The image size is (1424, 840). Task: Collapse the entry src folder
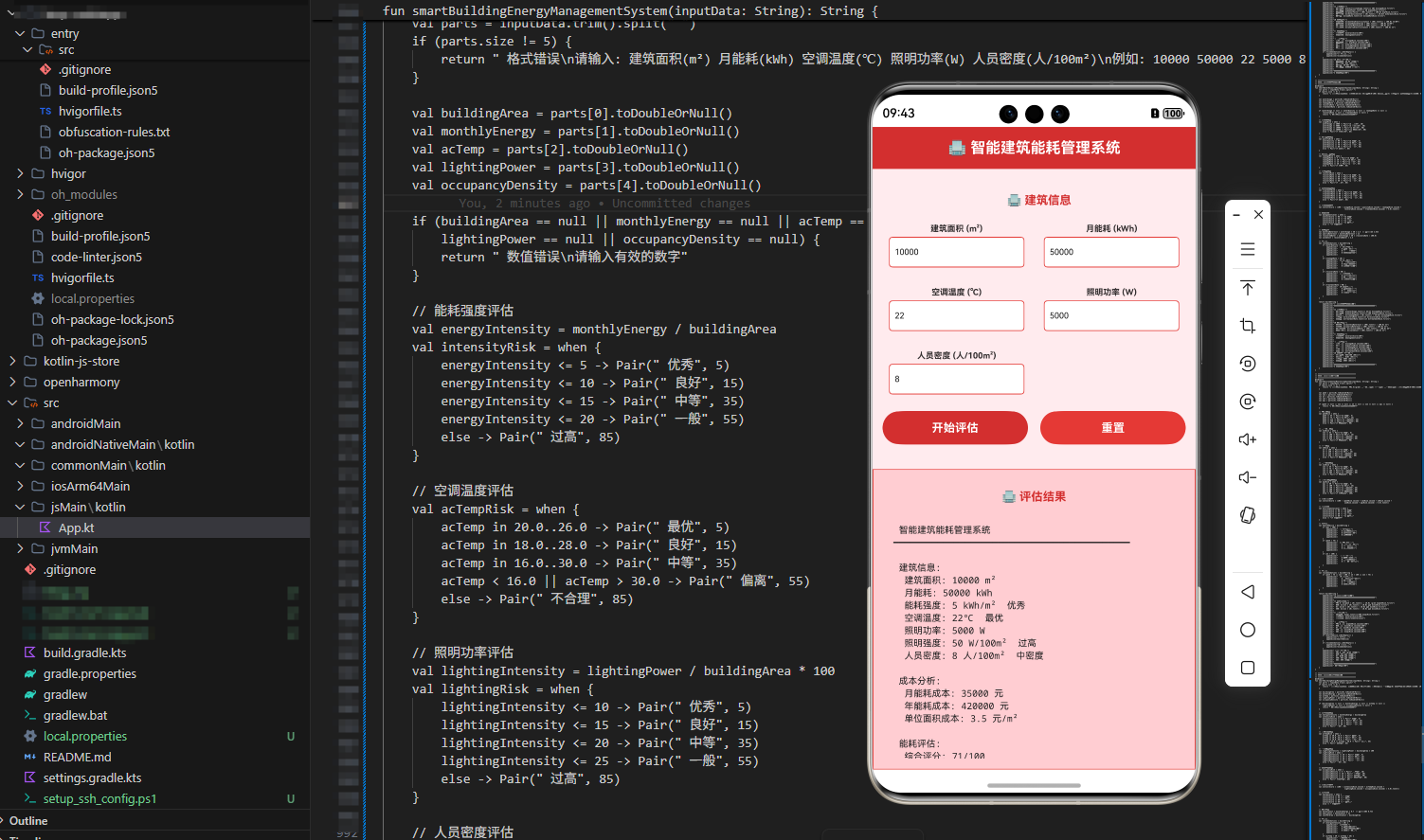click(27, 49)
